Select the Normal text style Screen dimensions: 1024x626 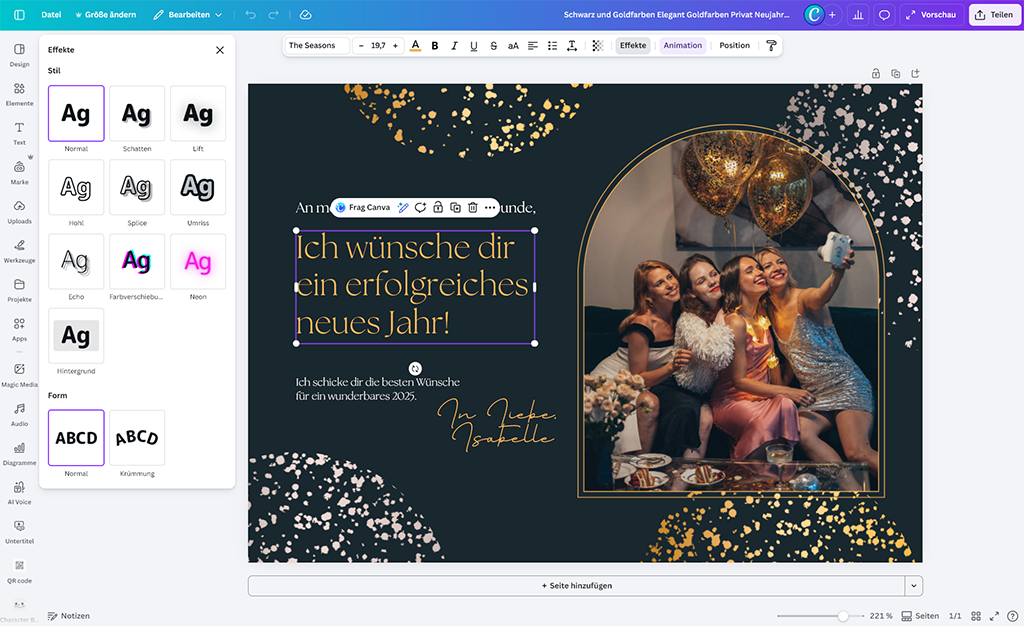click(x=76, y=114)
